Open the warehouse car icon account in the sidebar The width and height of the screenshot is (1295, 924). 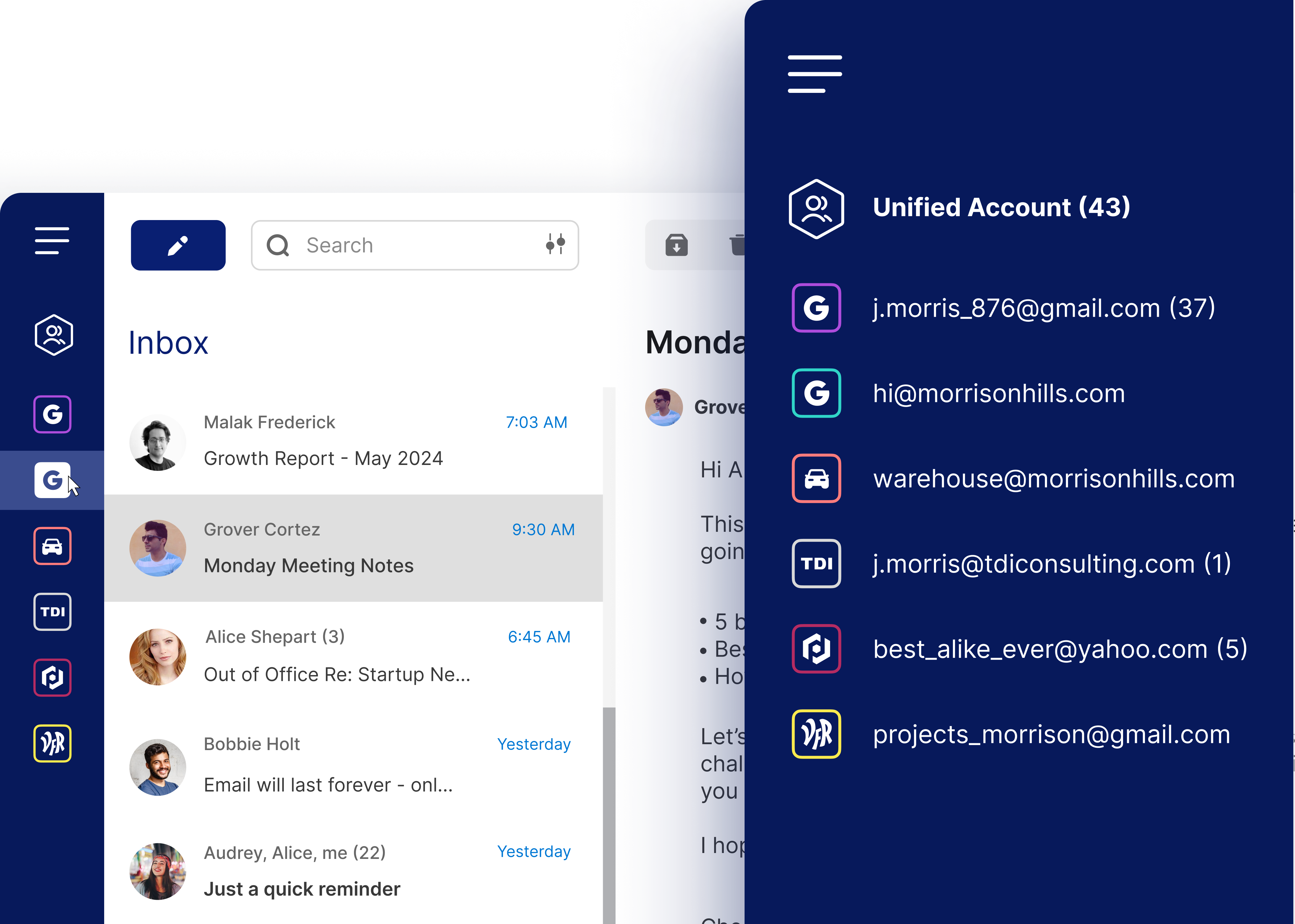[52, 546]
